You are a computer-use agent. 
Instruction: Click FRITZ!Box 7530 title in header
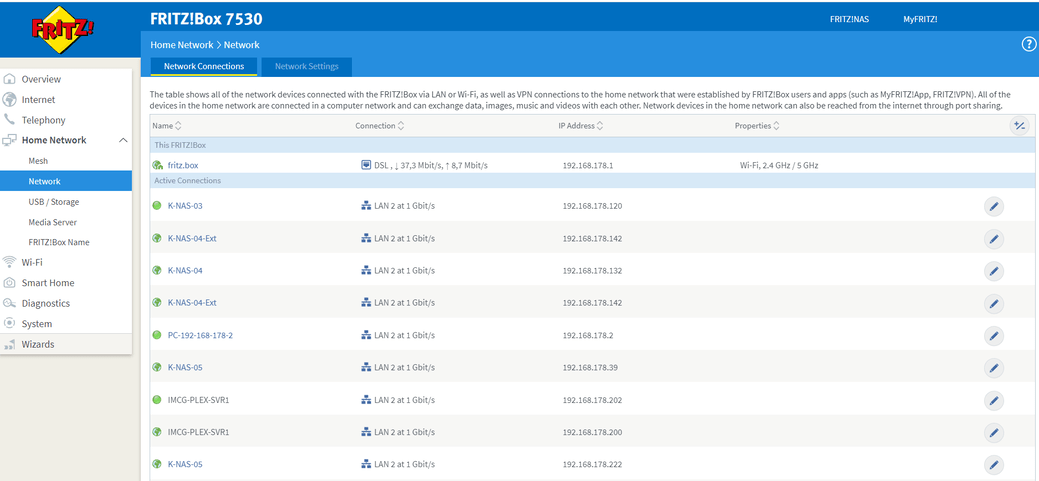coord(206,19)
